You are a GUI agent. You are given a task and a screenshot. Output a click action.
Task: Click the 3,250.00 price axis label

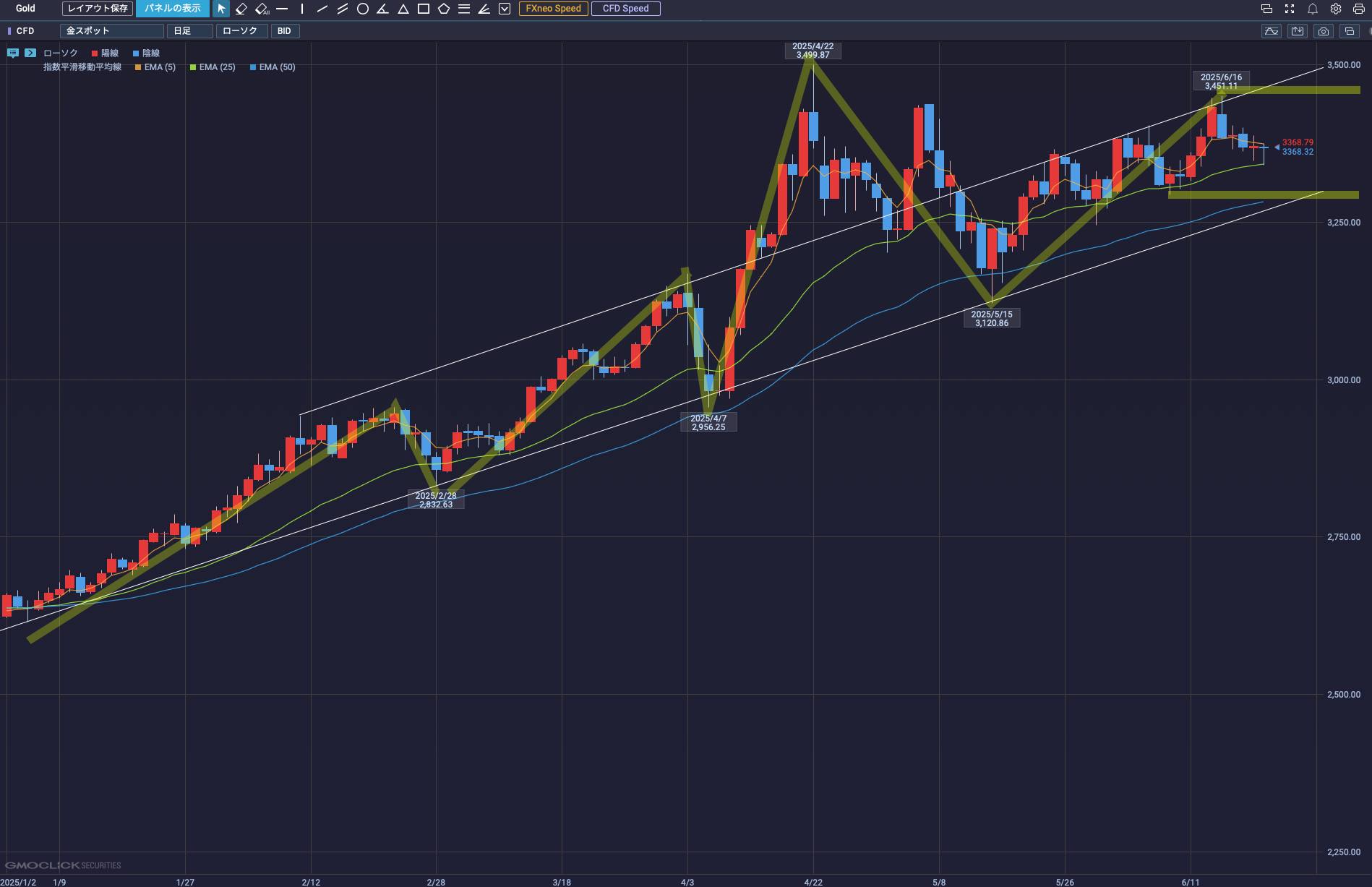click(x=1344, y=223)
